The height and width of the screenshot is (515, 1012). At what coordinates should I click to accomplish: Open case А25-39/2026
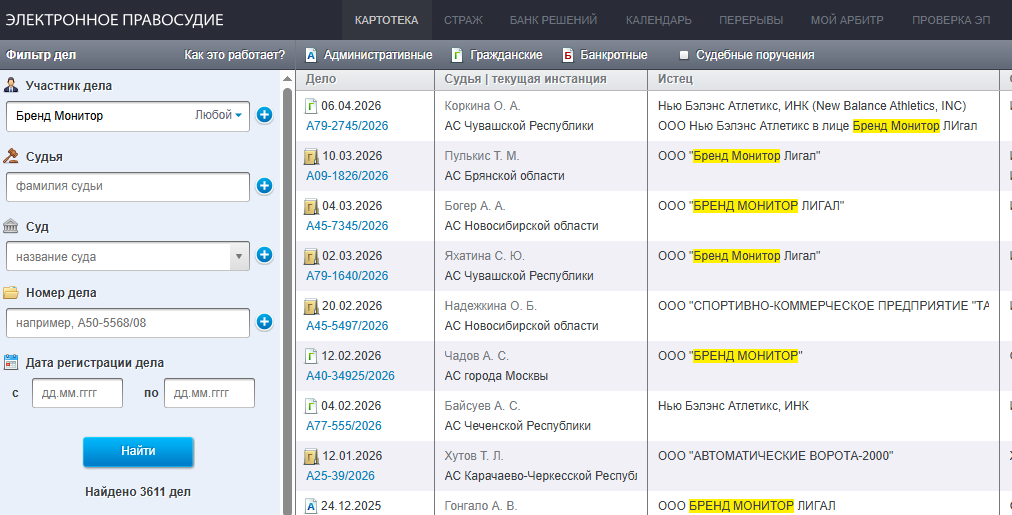[340, 476]
